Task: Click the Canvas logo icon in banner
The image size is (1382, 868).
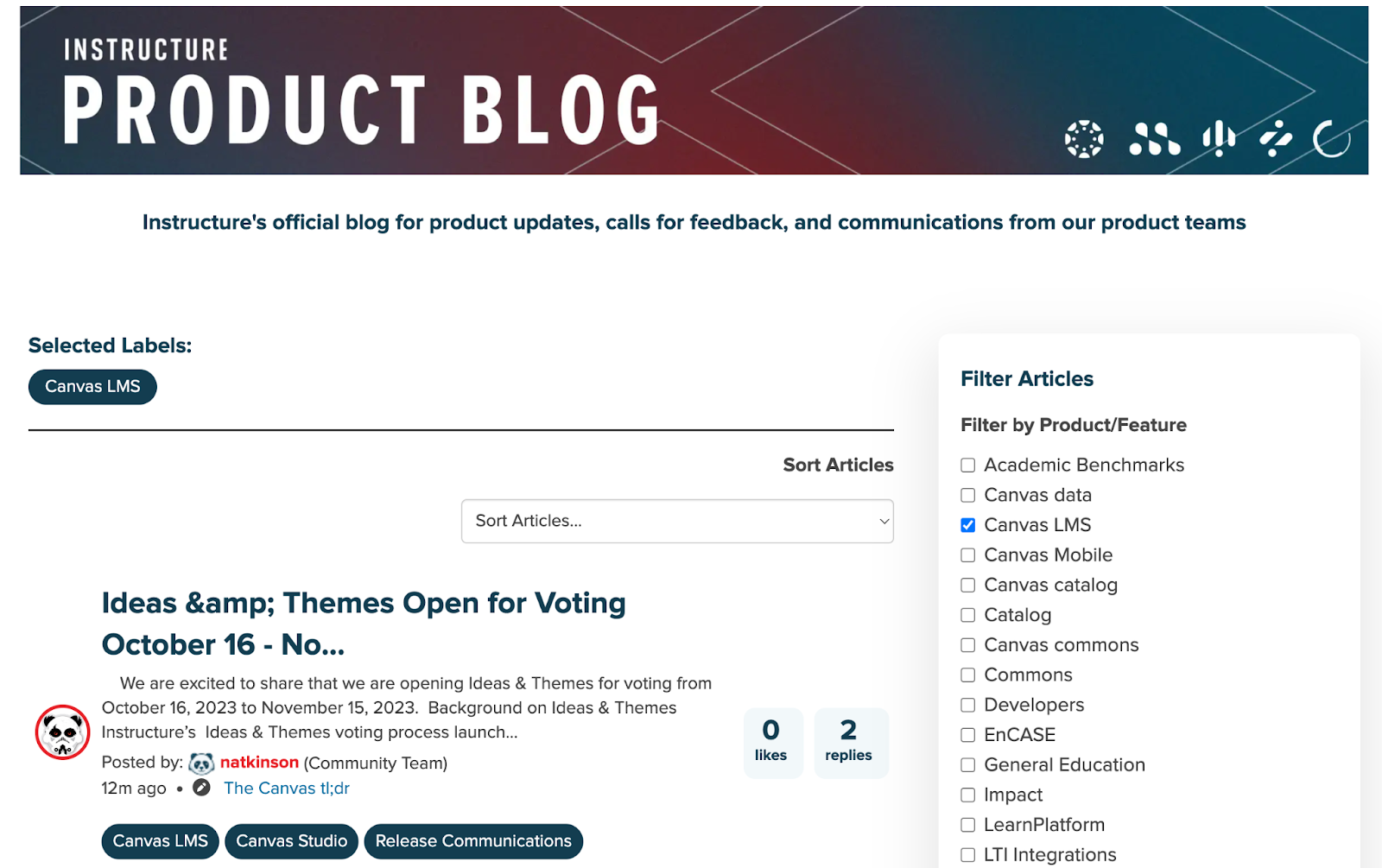Action: pyautogui.click(x=1084, y=139)
